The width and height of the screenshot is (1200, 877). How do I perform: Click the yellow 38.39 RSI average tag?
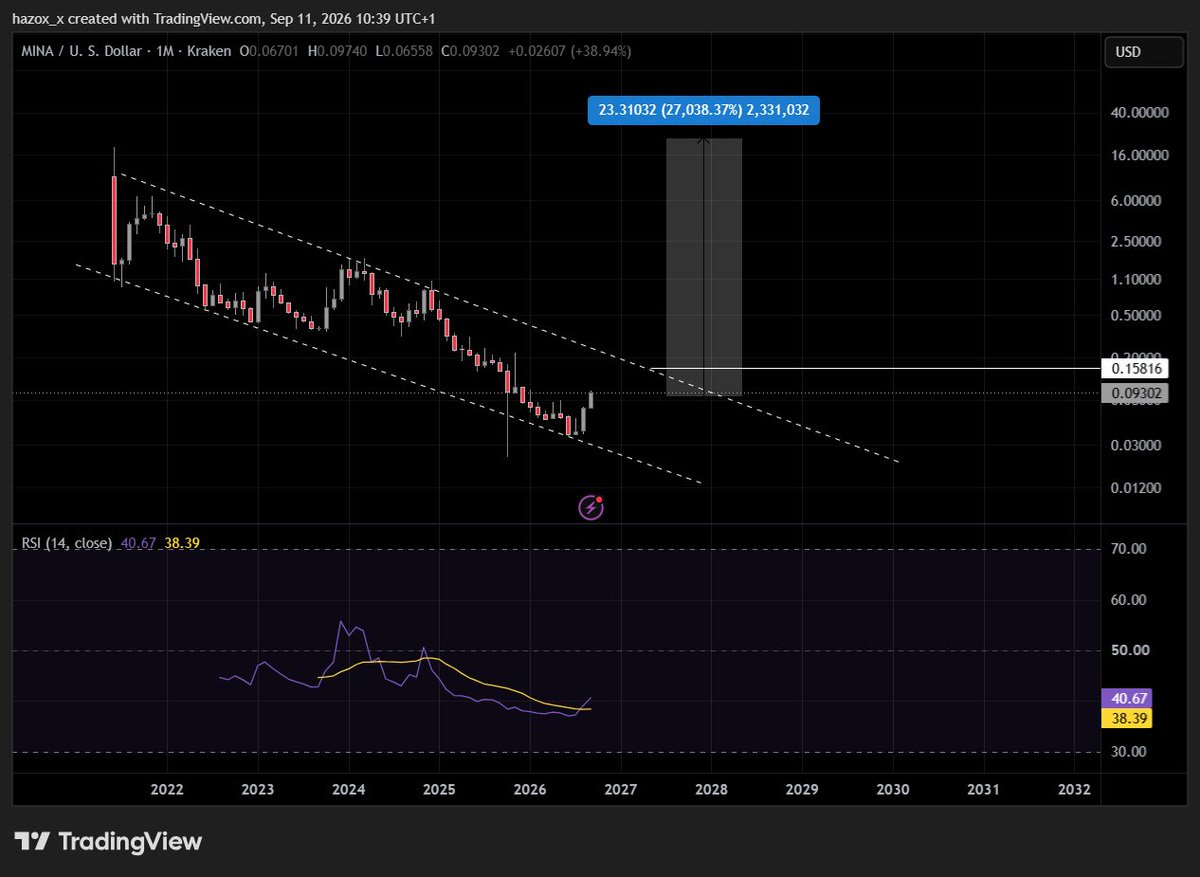coord(1129,718)
